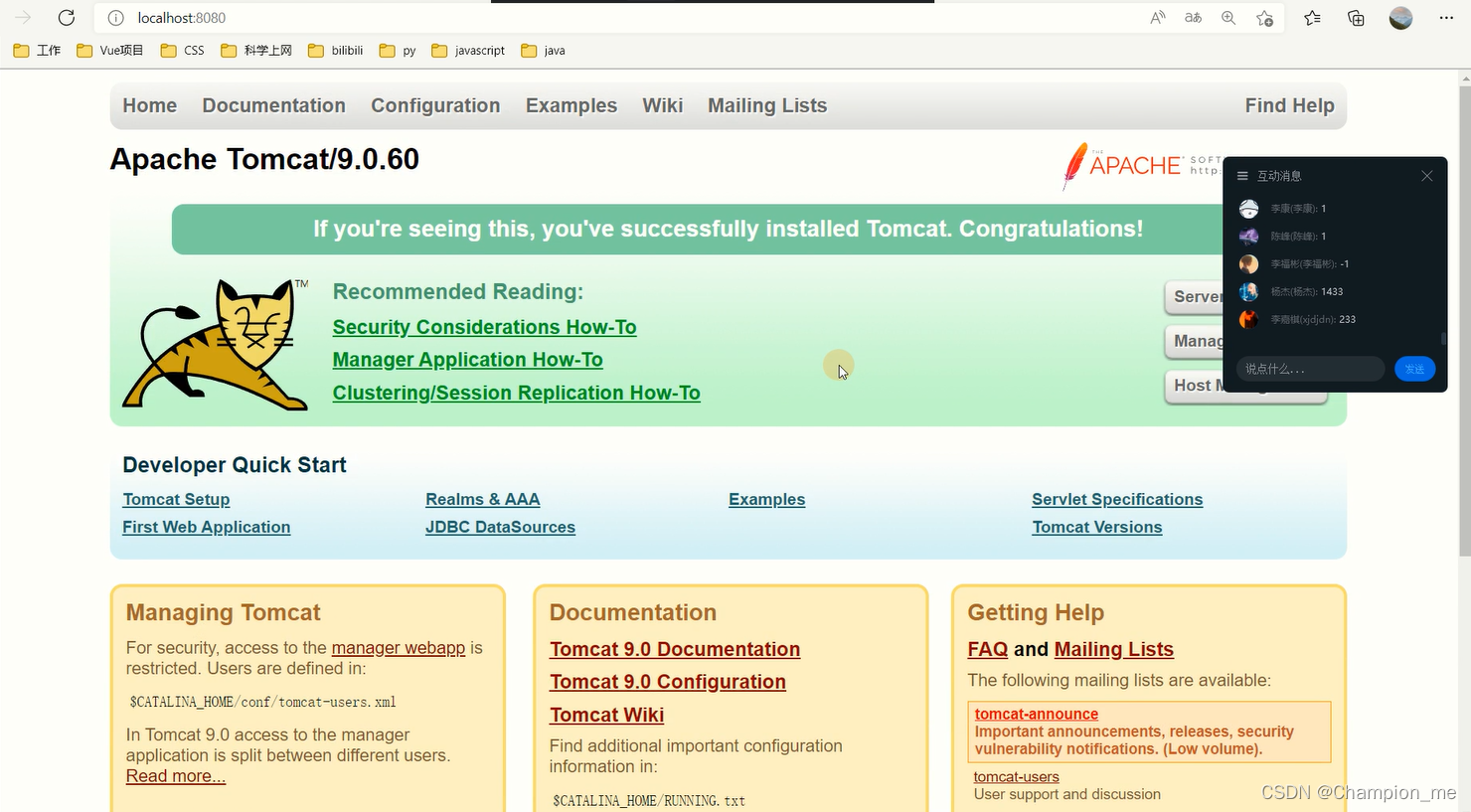This screenshot has width=1471, height=812.
Task: Open the bilibili bookmarks folder
Action: point(336,51)
